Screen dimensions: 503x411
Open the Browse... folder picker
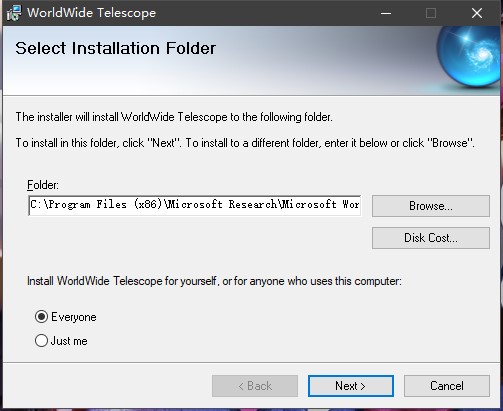pos(431,206)
